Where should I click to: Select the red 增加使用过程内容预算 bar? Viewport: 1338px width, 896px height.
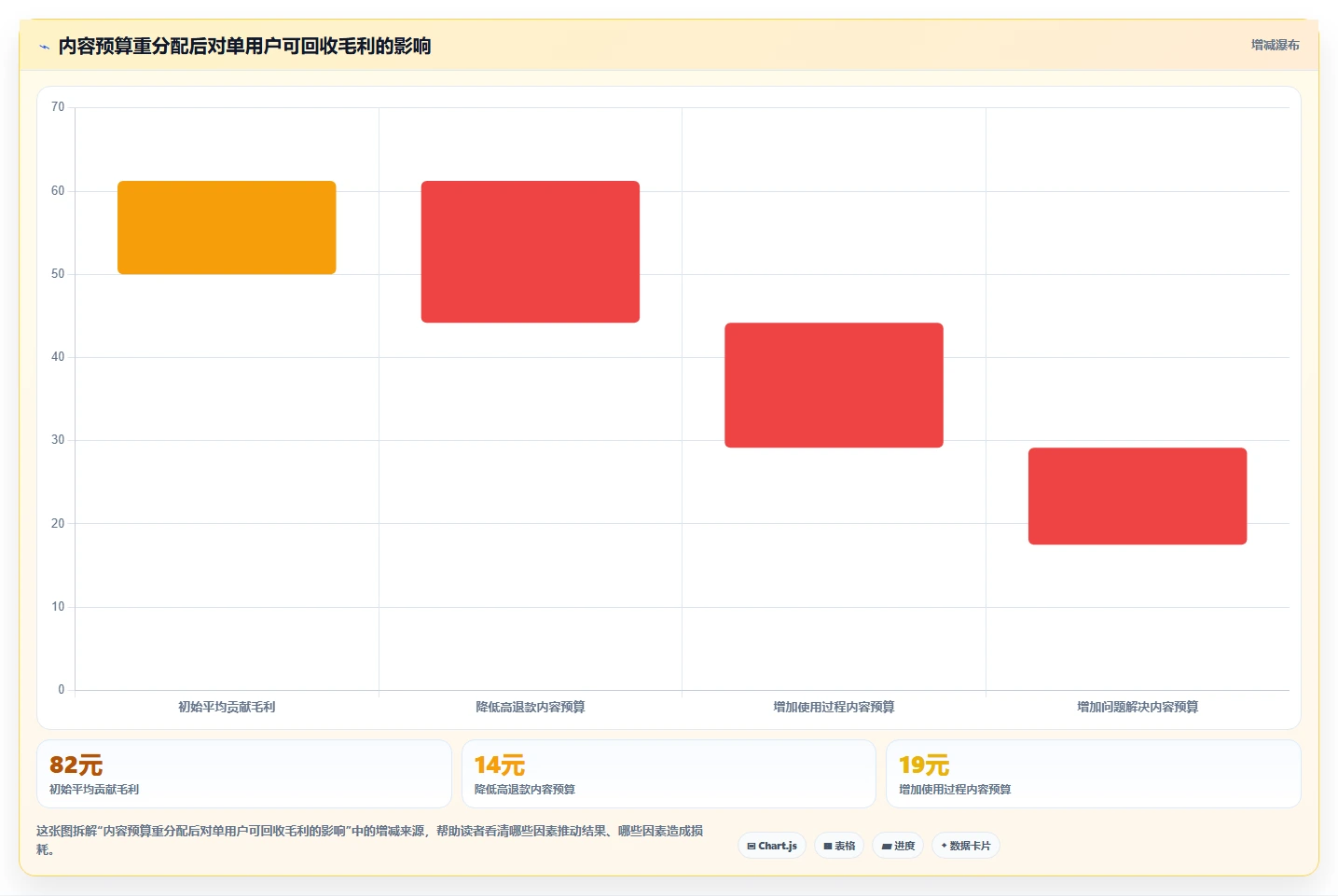tap(834, 385)
